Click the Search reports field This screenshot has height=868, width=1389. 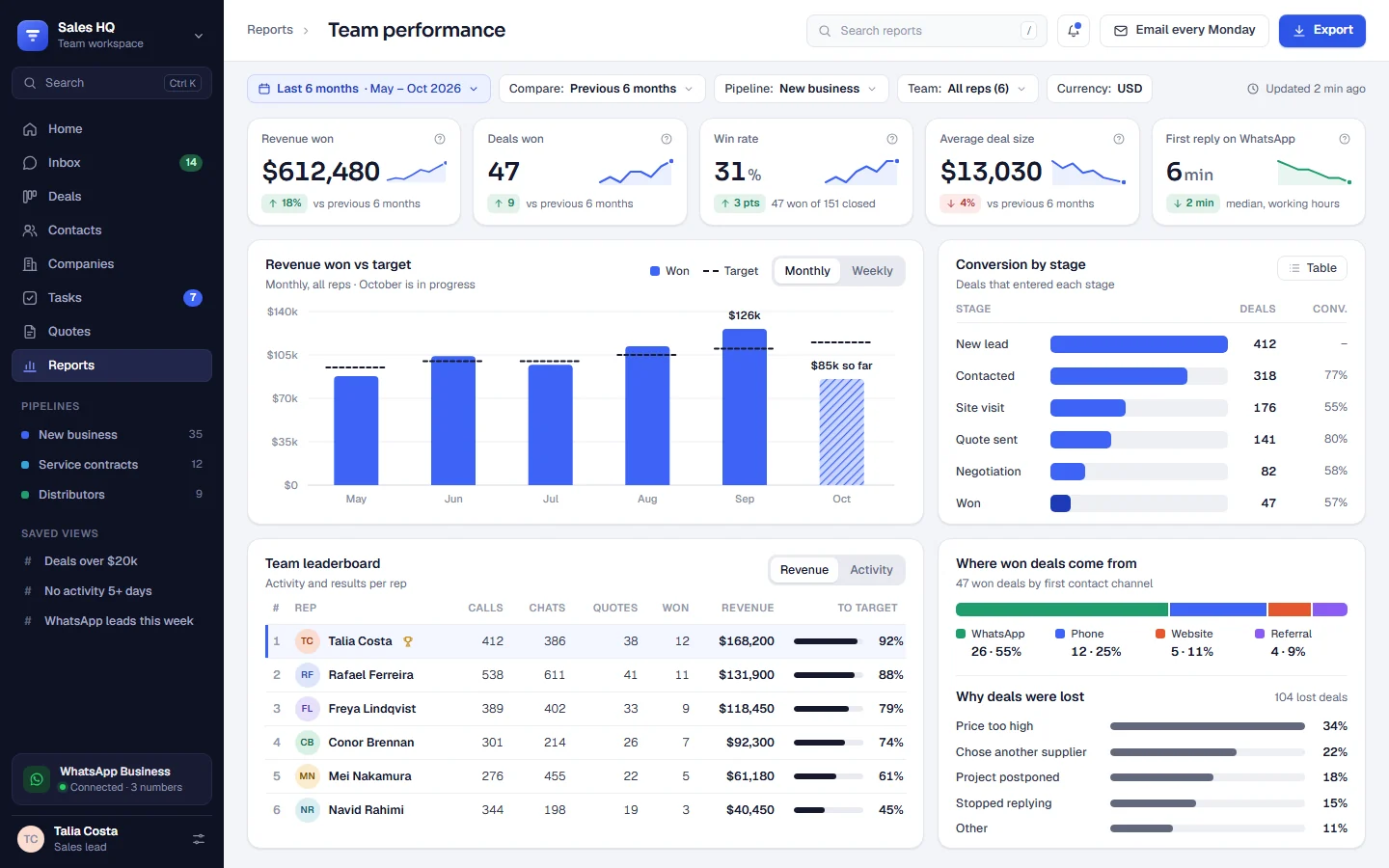pyautogui.click(x=927, y=31)
